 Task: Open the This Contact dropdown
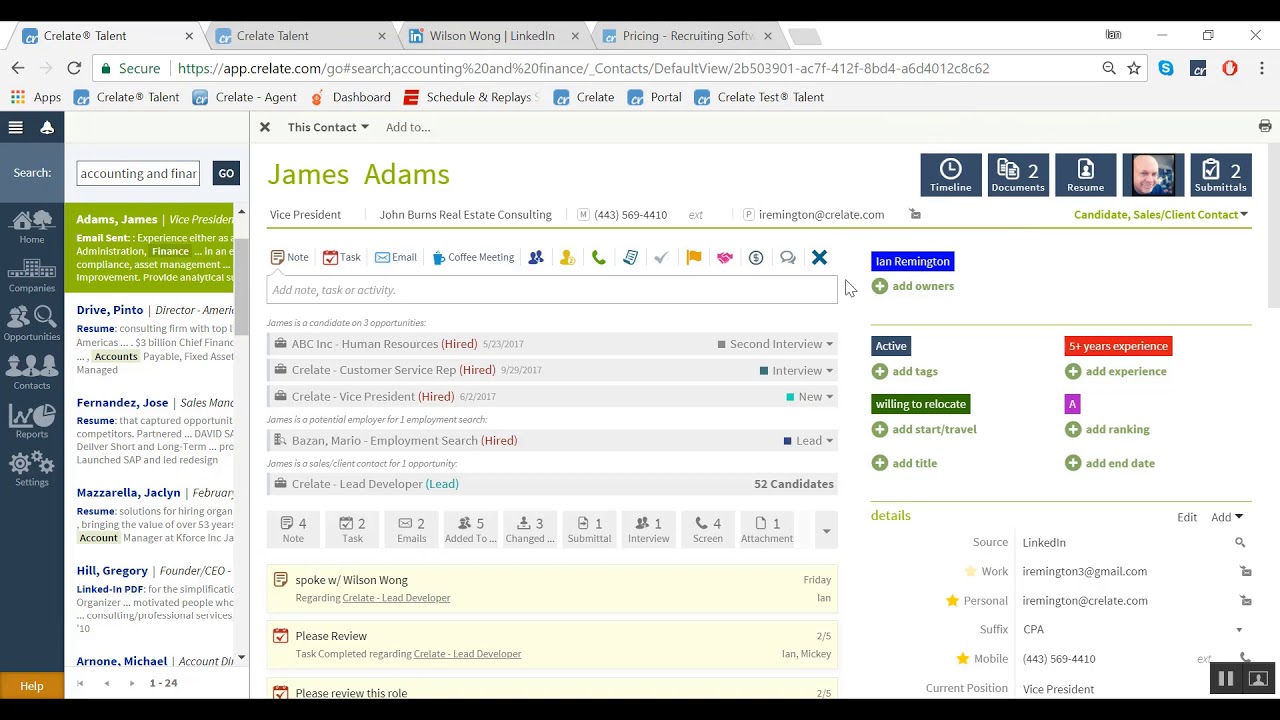pyautogui.click(x=328, y=127)
